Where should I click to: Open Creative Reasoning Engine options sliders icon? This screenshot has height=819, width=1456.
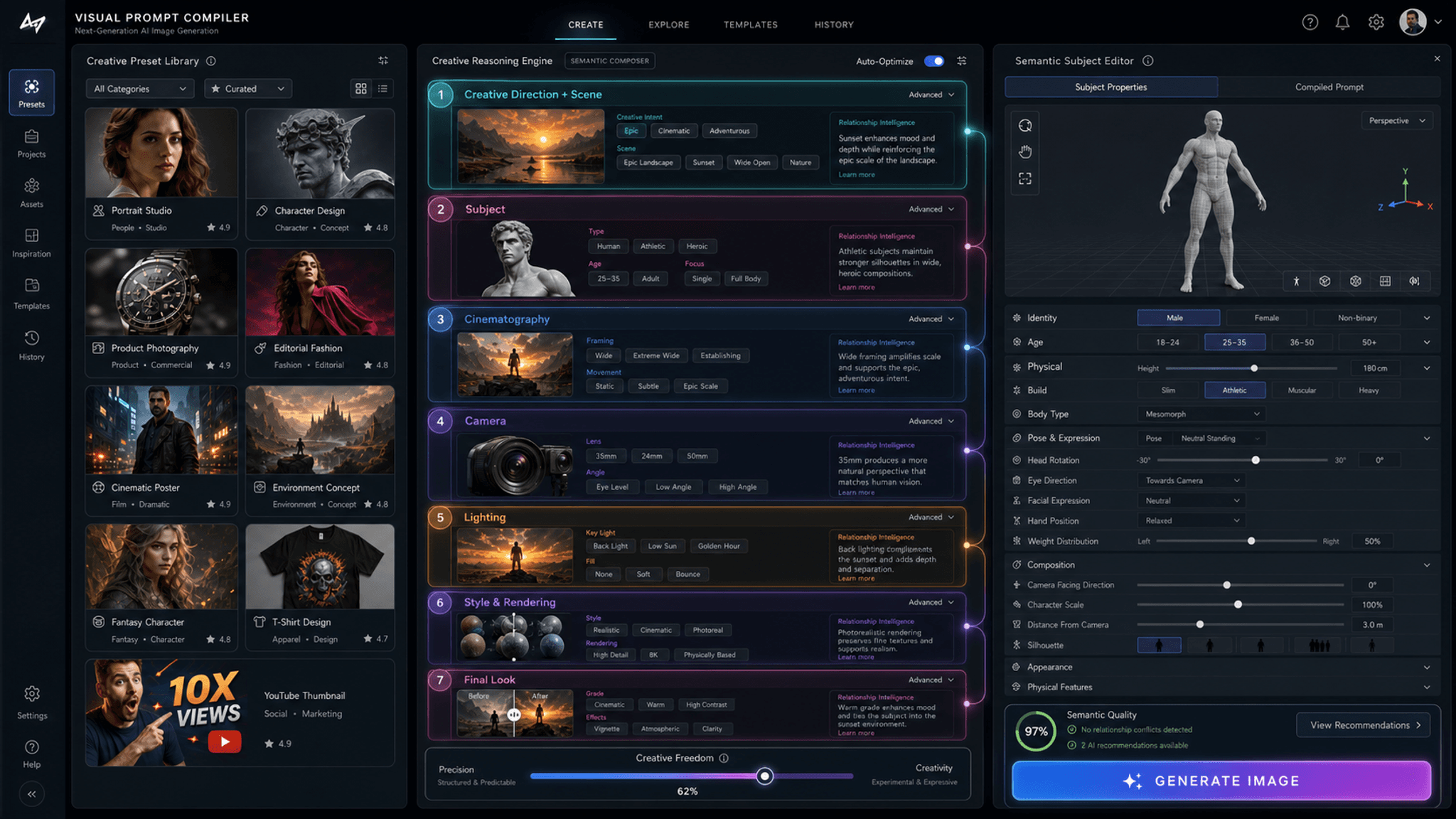click(x=961, y=61)
